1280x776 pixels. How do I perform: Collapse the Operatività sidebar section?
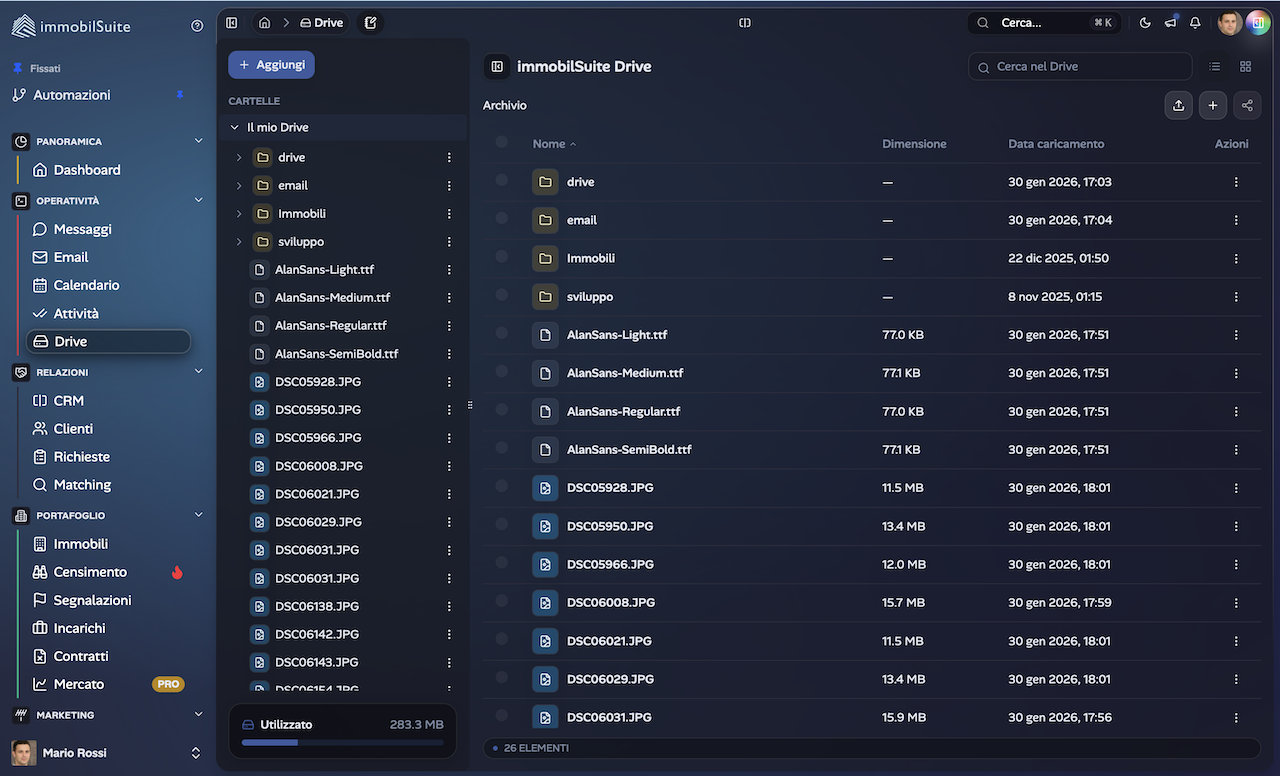[x=198, y=200]
